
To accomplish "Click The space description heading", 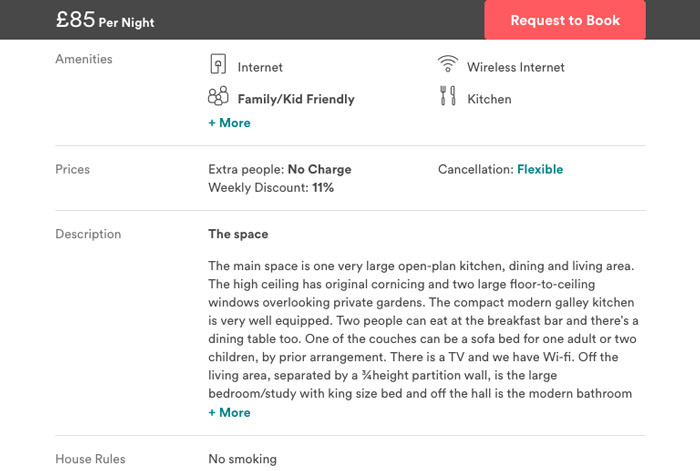I will [238, 234].
